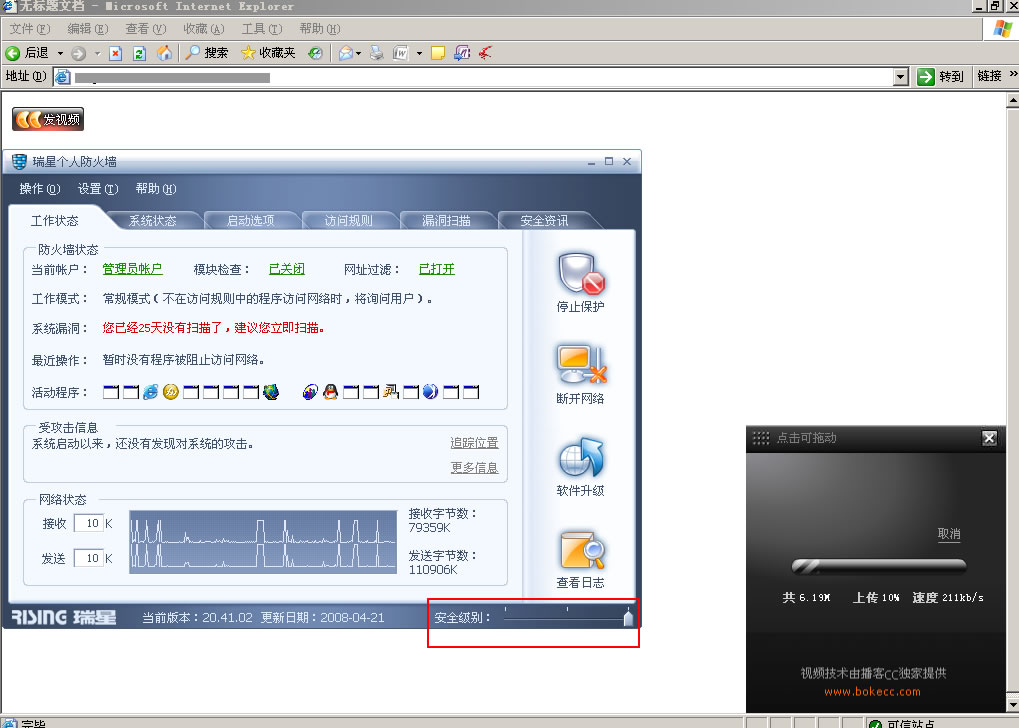Switch to the 系统状态 tab
Screen dimensions: 1019x728
153,220
